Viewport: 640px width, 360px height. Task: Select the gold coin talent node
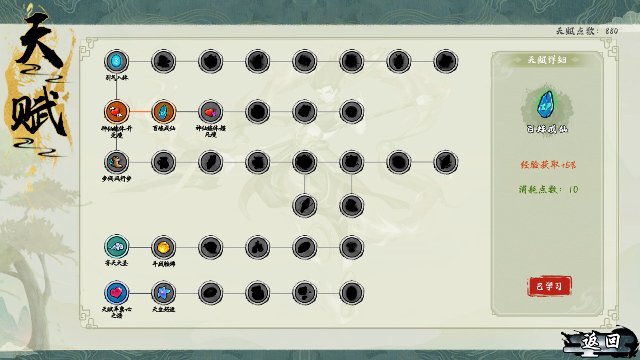point(164,247)
